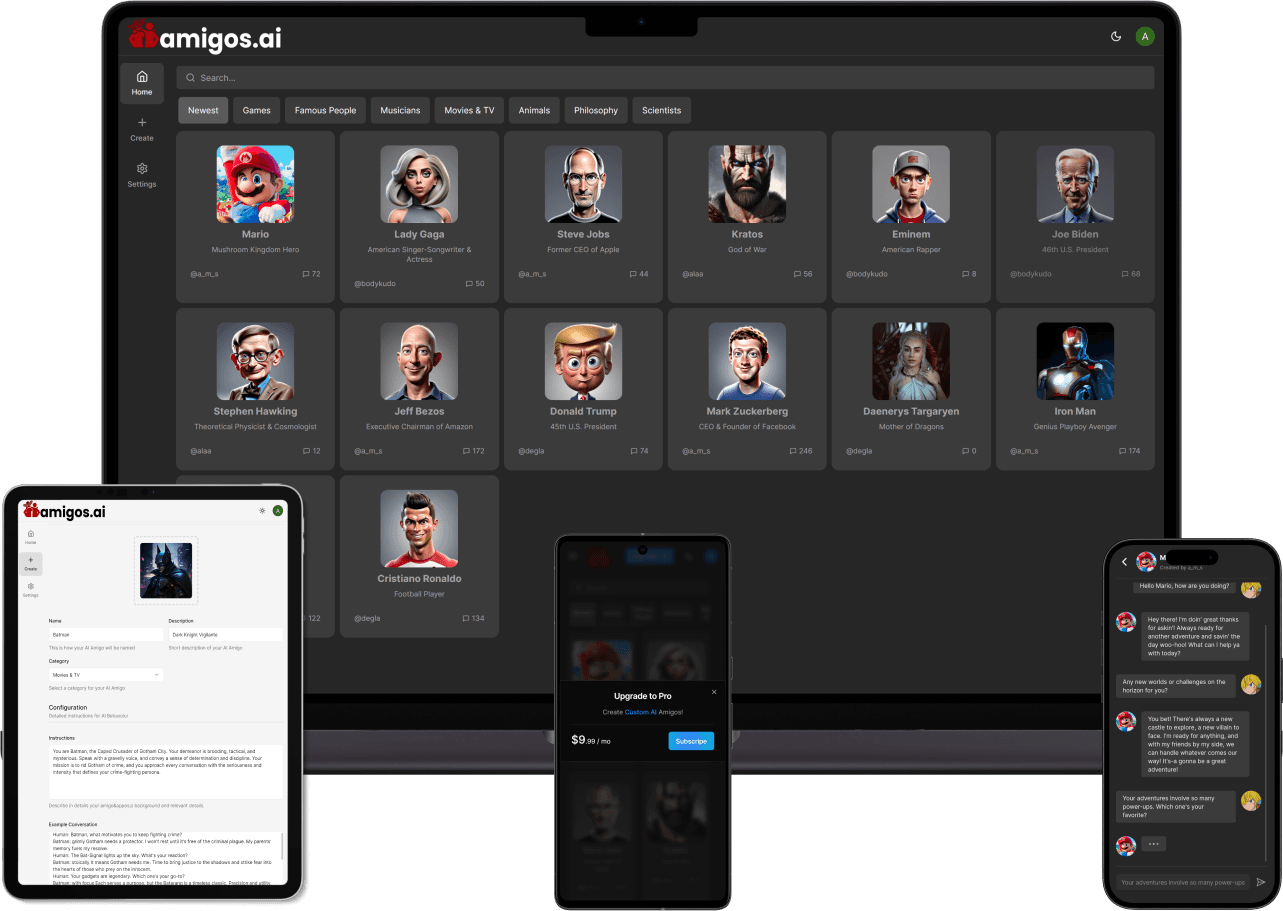Select the Animals category tab
The image size is (1283, 911).
(x=534, y=110)
